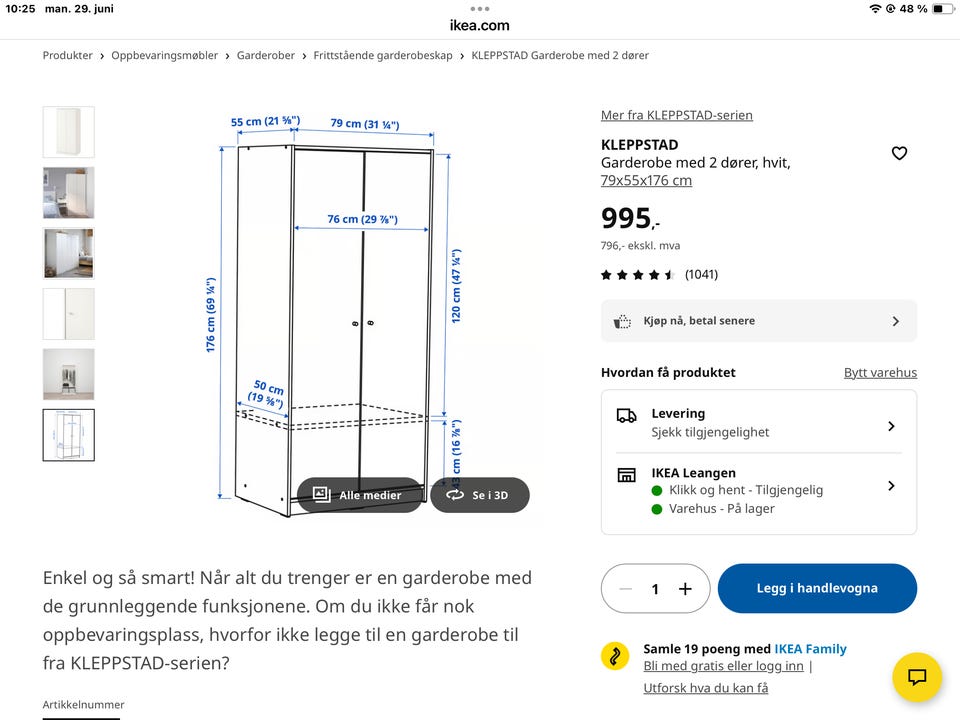
Task: Click the star rating with 1041 reviews
Action: [659, 274]
